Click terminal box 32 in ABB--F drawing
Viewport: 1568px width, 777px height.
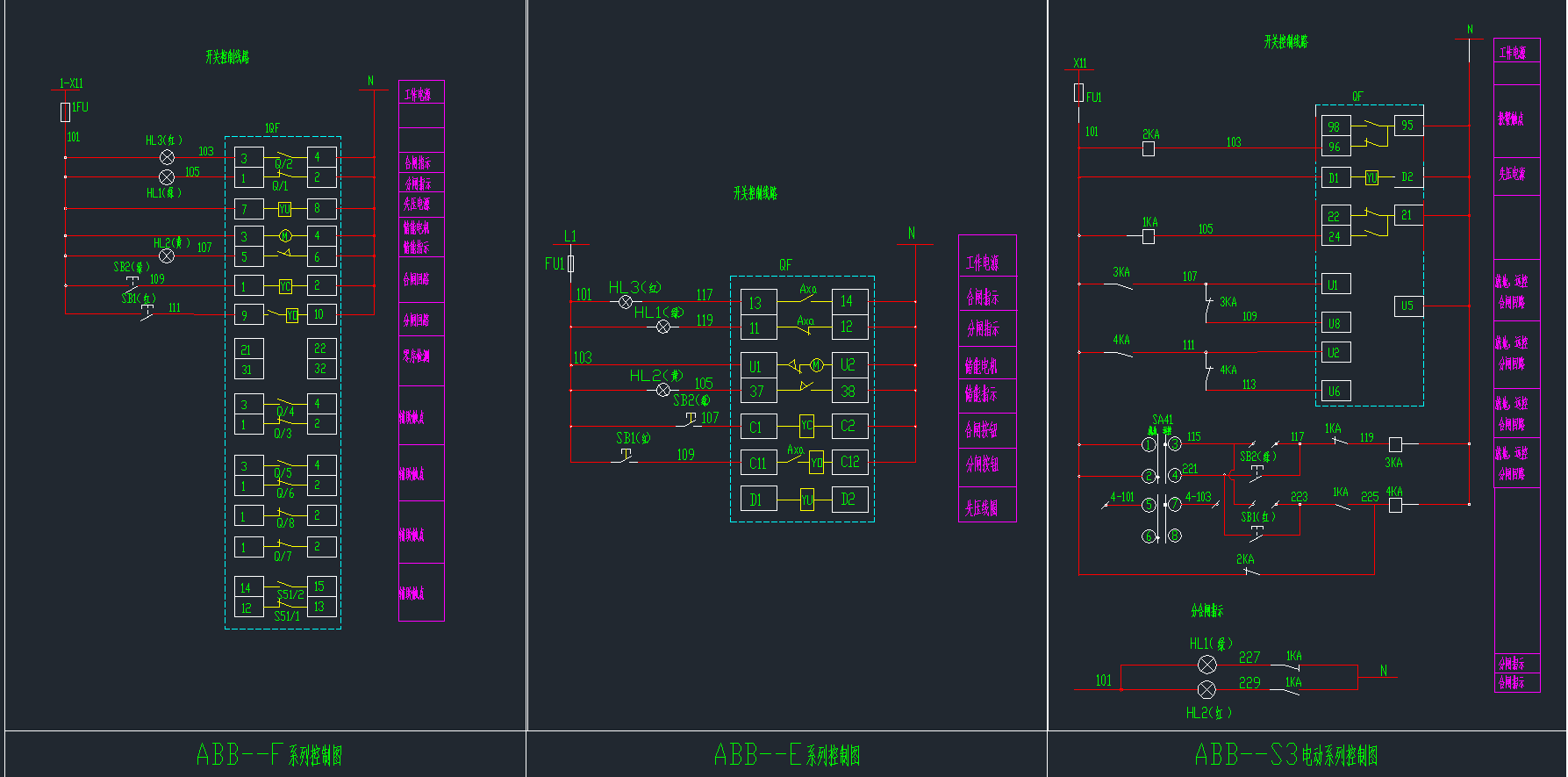[322, 369]
